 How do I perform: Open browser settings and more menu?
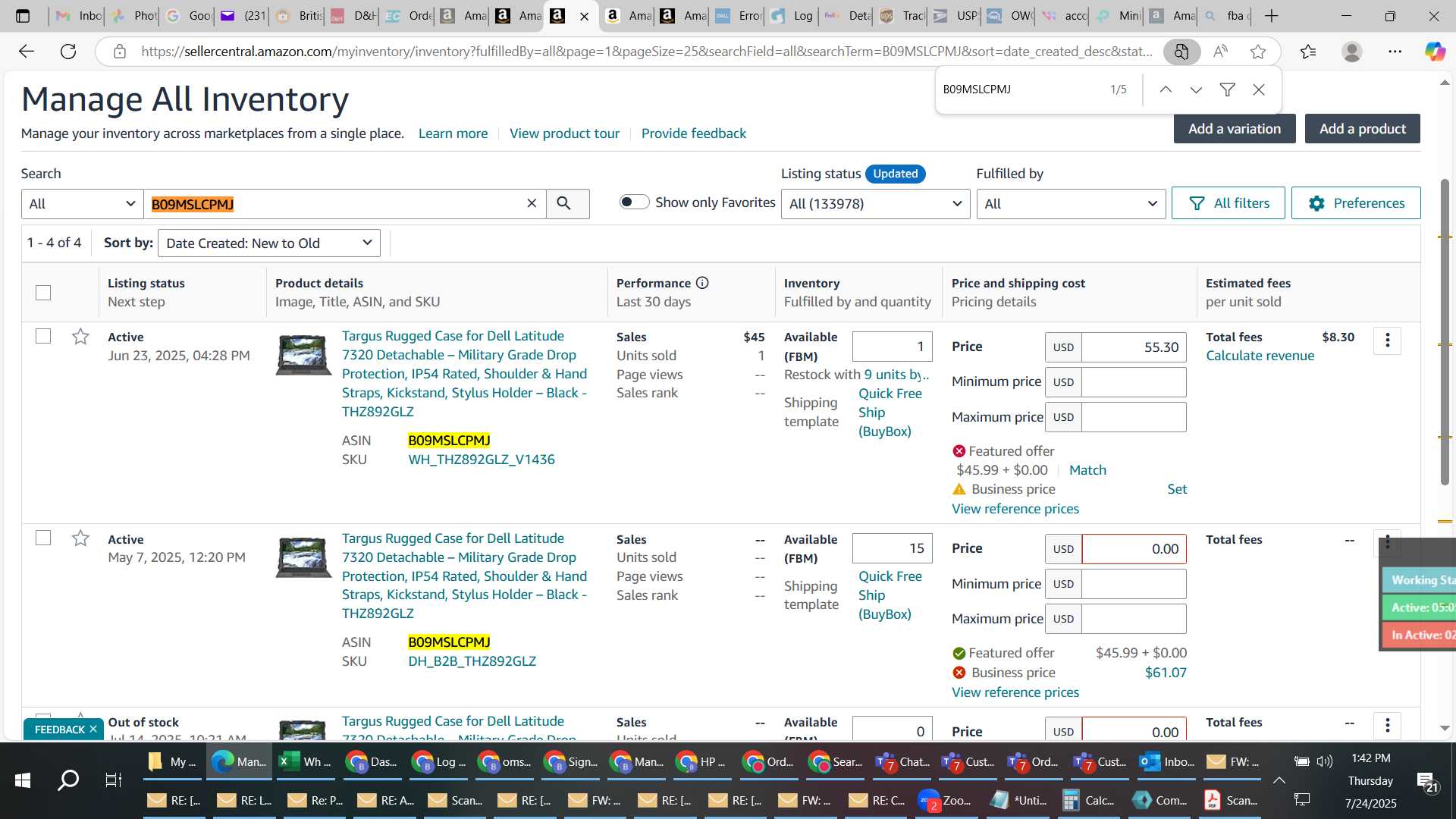pos(1395,52)
